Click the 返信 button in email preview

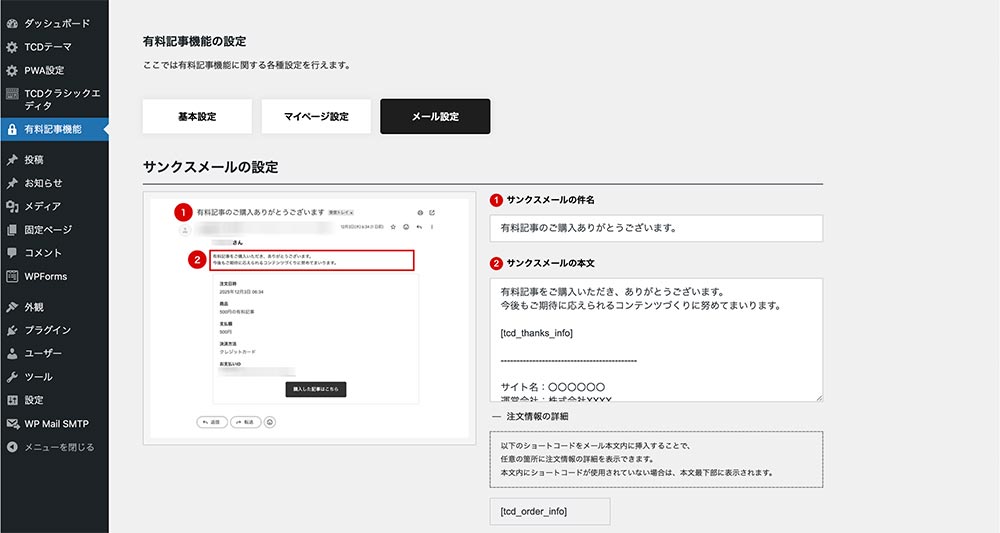(212, 422)
